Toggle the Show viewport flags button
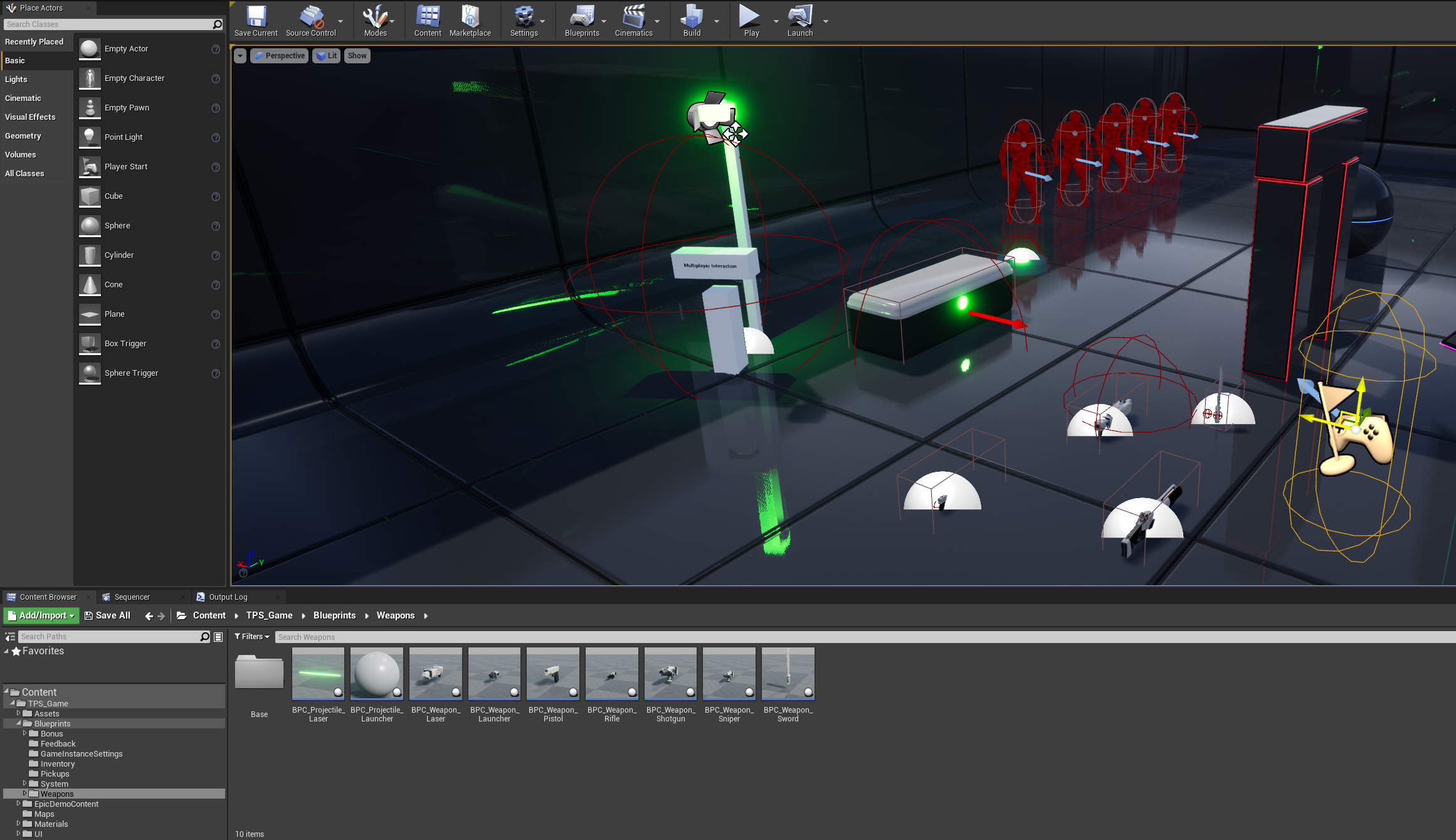1456x840 pixels. pyautogui.click(x=357, y=56)
